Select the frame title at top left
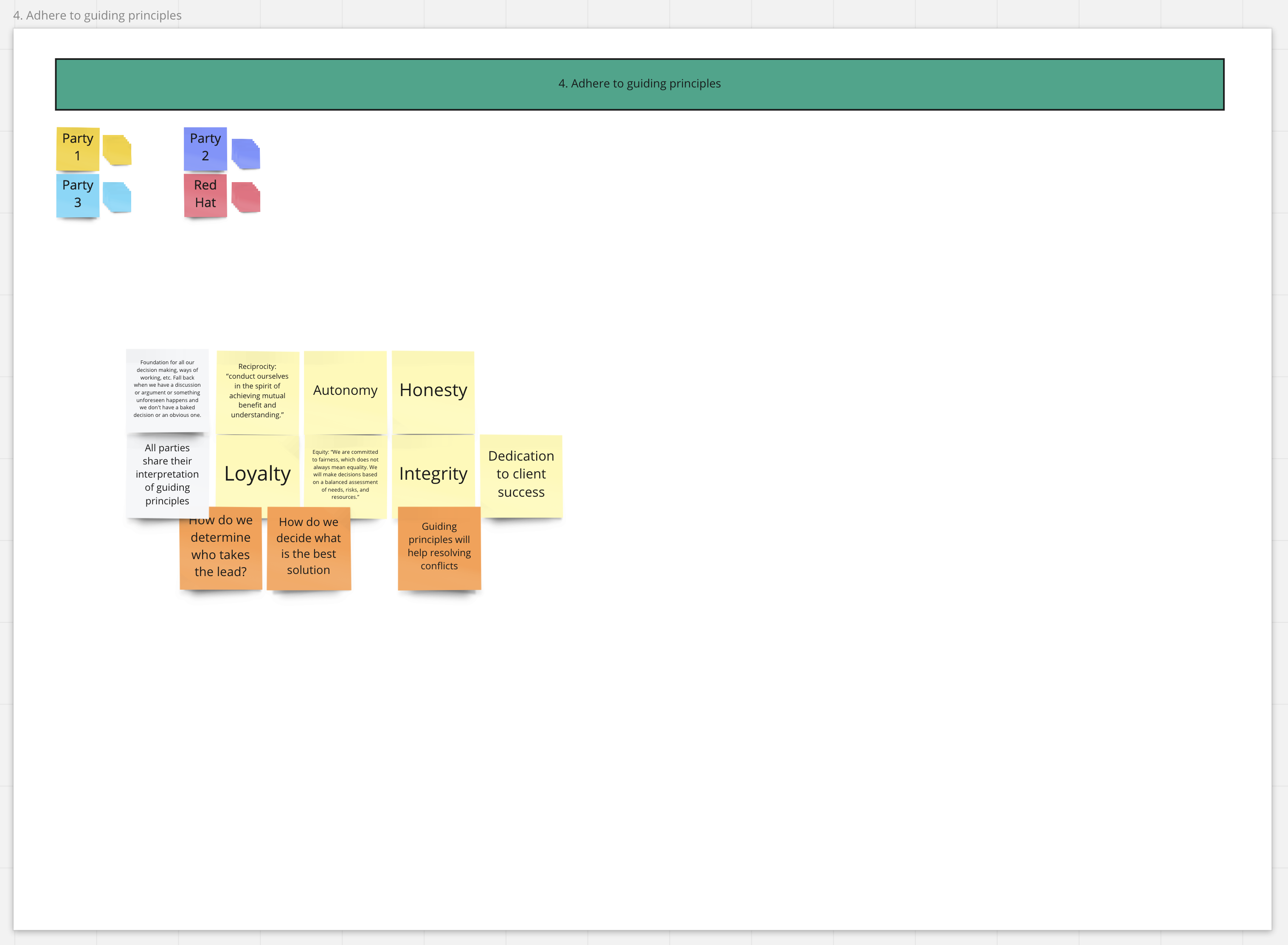The width and height of the screenshot is (1288, 945). (97, 15)
